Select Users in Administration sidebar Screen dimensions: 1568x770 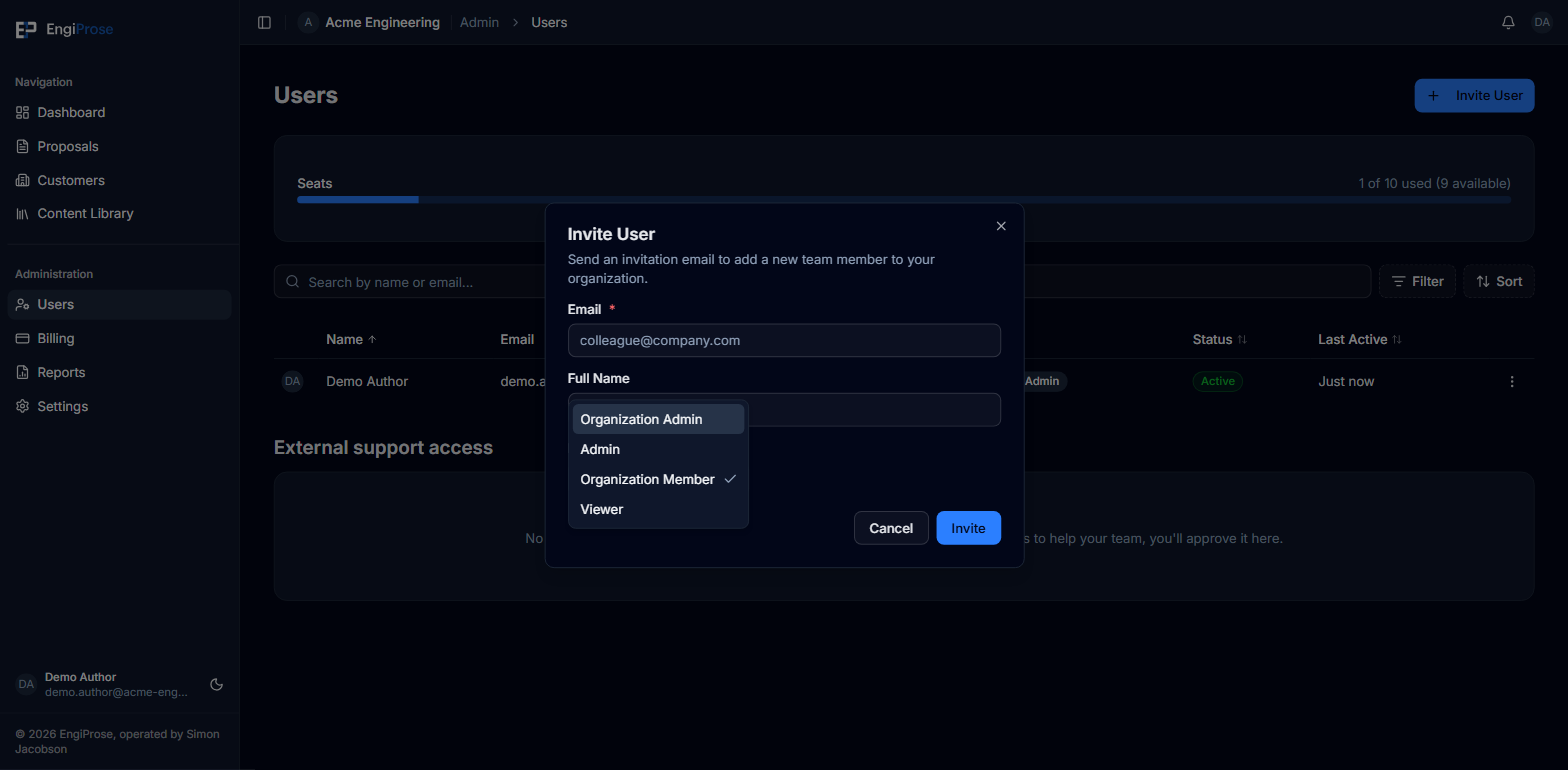119,304
